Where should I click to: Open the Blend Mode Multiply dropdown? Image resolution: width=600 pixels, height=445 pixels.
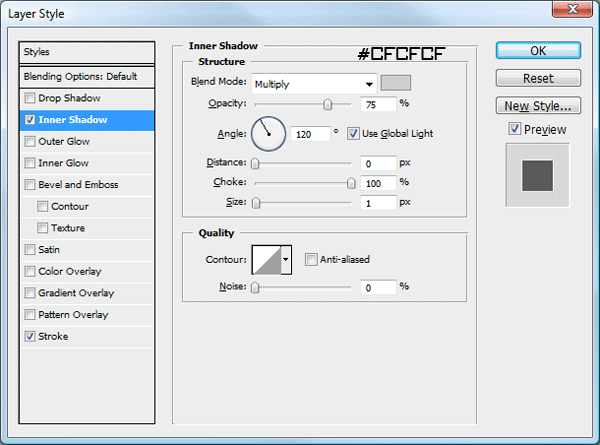(x=314, y=84)
